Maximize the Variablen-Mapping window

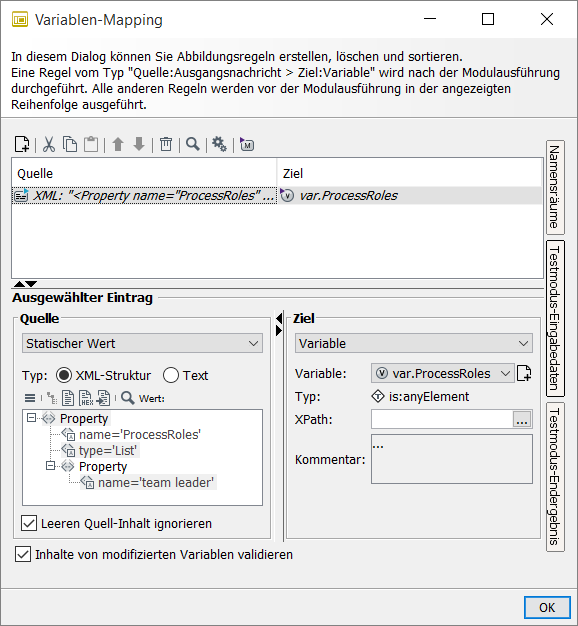(488, 19)
